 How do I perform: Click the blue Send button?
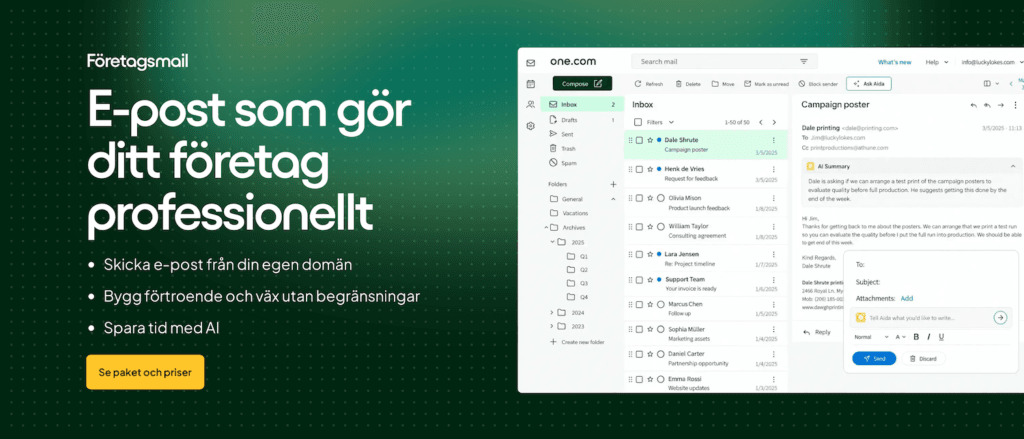tap(874, 359)
